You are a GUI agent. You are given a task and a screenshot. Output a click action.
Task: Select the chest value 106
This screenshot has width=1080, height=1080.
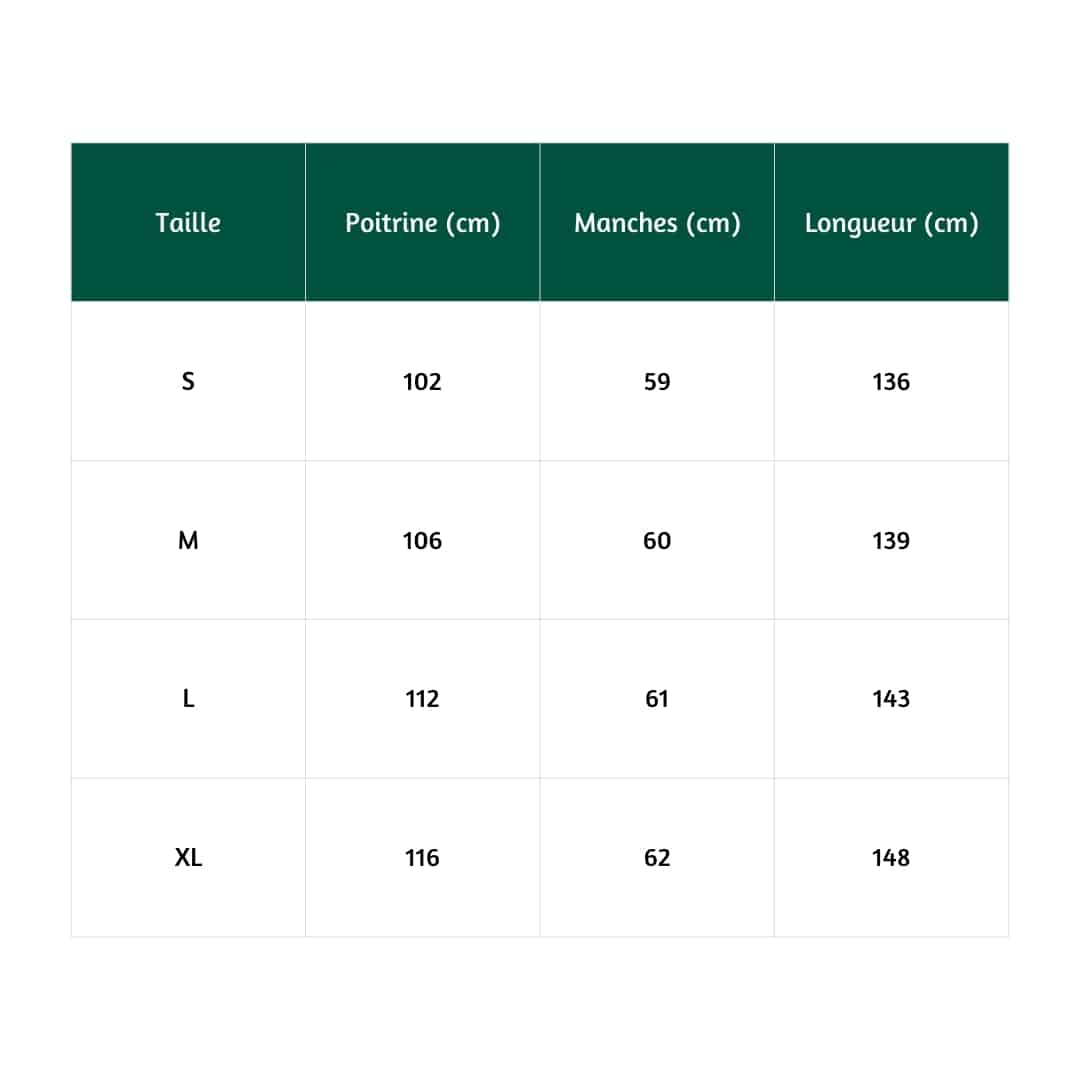point(422,540)
